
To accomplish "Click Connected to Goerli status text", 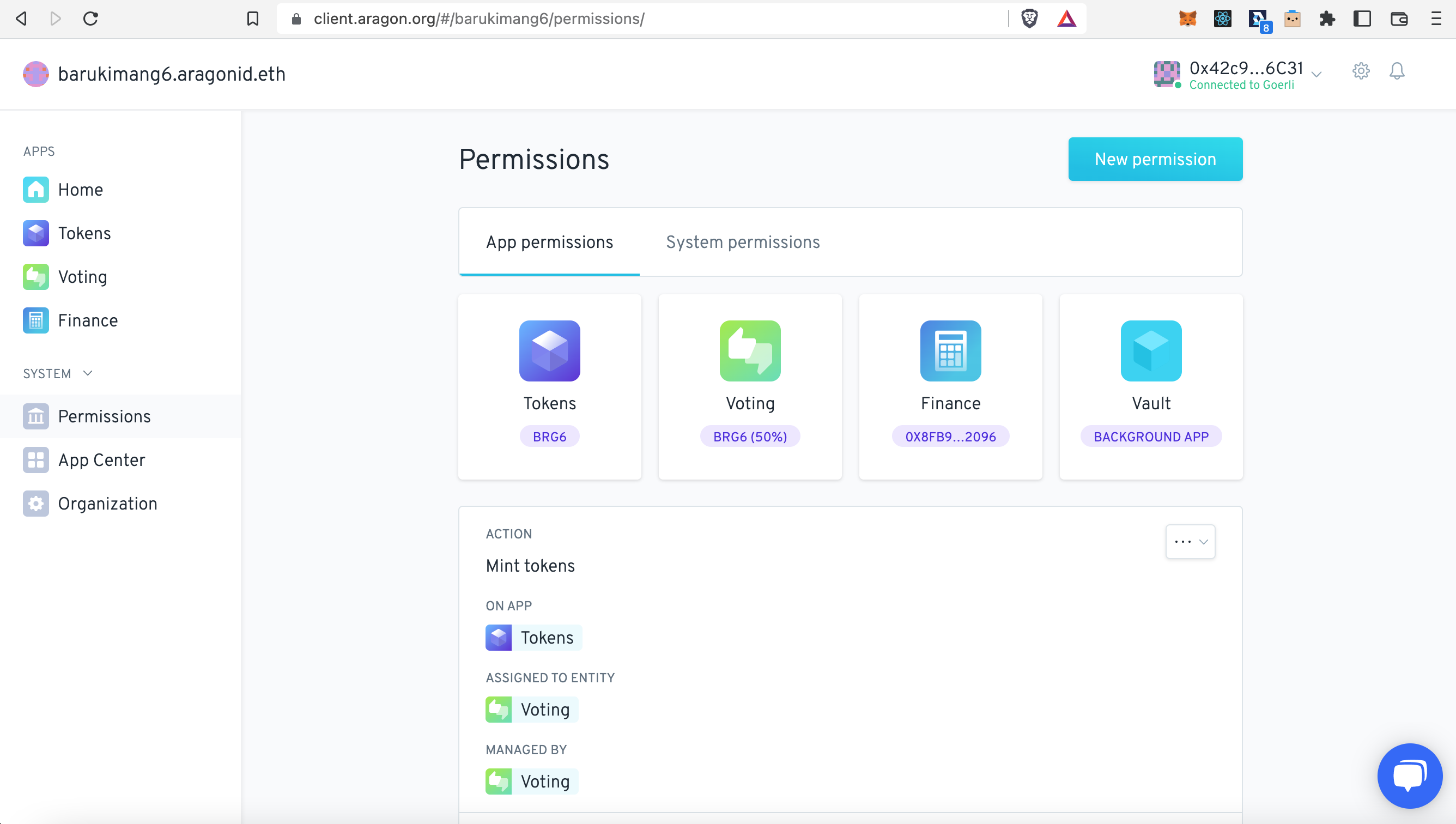I will pyautogui.click(x=1241, y=85).
